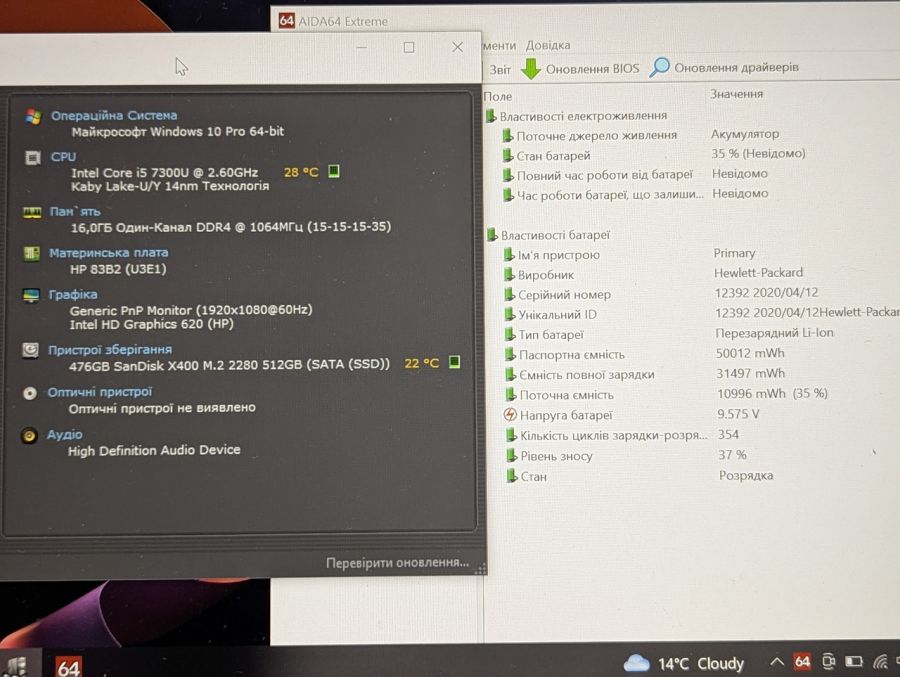Click the Материнська плата heading link
Image resolution: width=900 pixels, height=677 pixels.
pyautogui.click(x=108, y=253)
